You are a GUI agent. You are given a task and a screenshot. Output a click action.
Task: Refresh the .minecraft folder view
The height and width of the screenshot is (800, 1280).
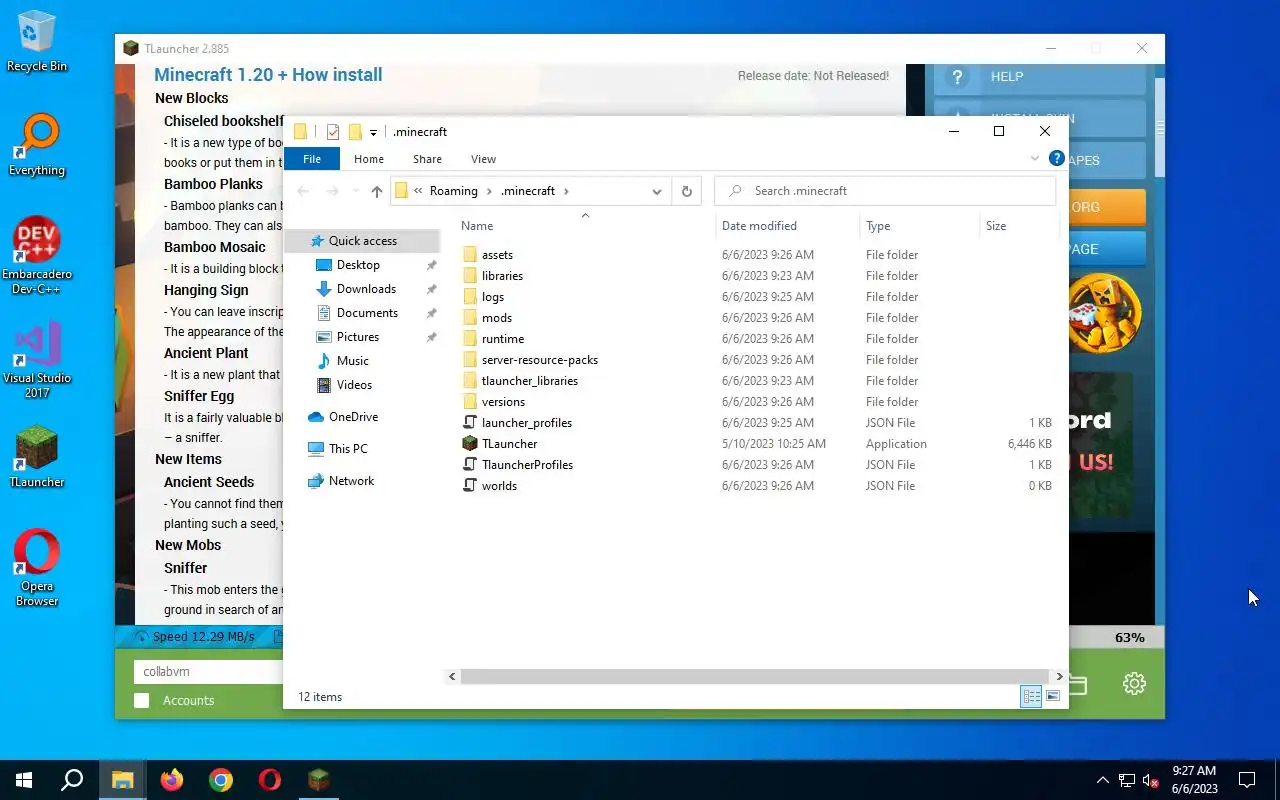686,191
